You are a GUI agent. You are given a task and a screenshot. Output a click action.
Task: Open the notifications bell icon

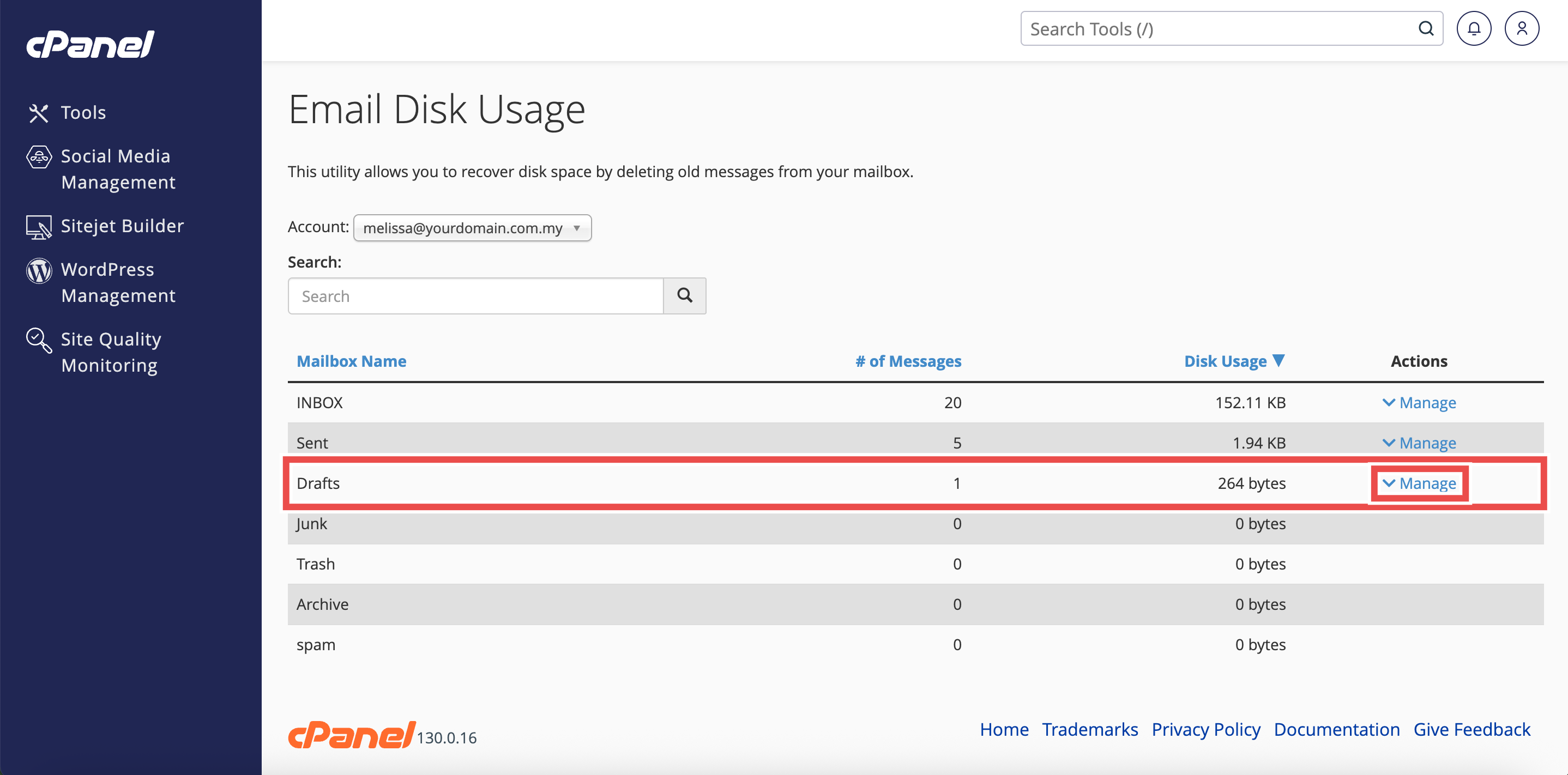[1473, 28]
